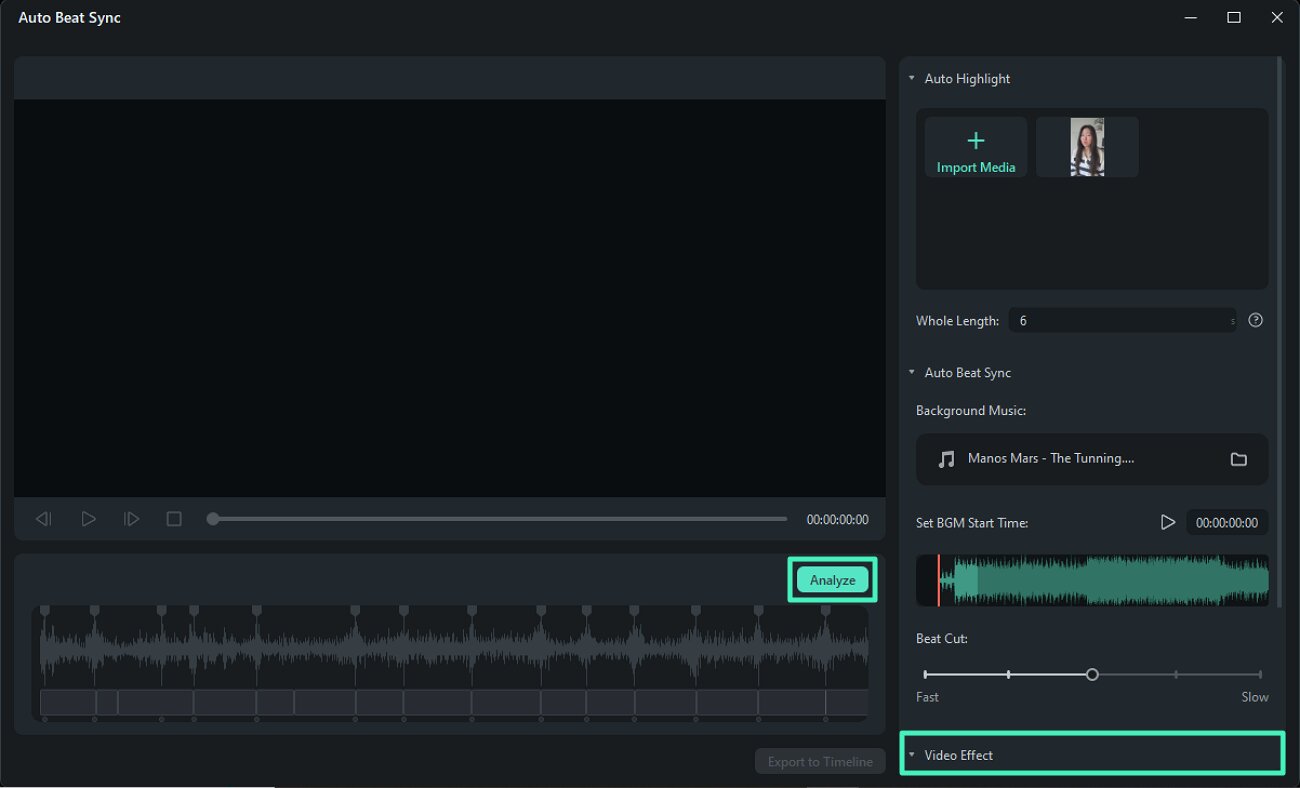
Task: Click the Beat Cut slider handle
Action: pos(1092,675)
